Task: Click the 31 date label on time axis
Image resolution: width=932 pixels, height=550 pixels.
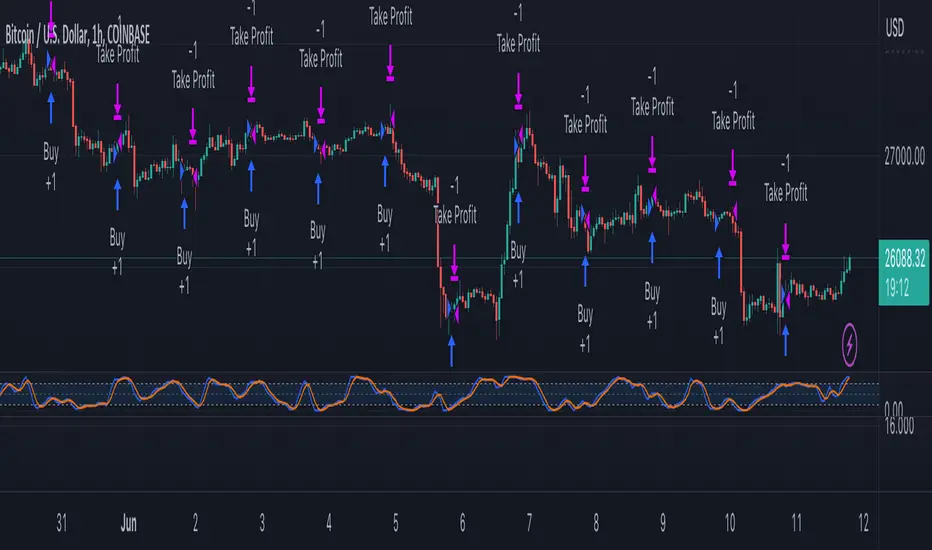Action: [x=62, y=523]
